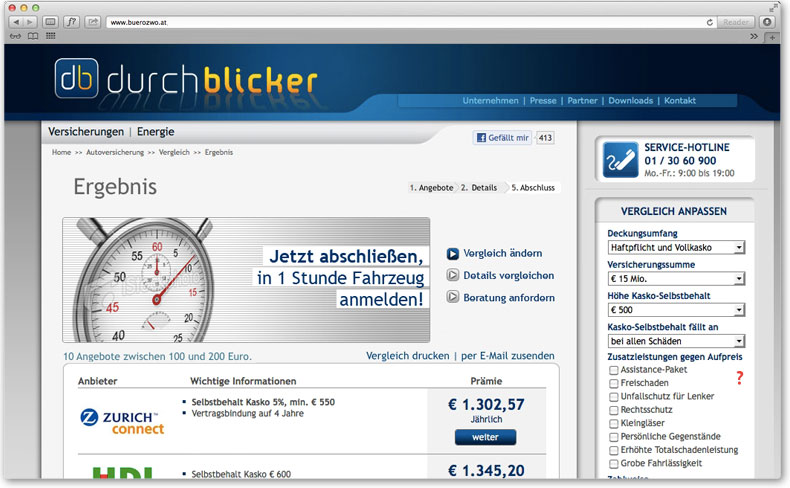Open the Downloads button in Safari toolbar

coord(767,22)
